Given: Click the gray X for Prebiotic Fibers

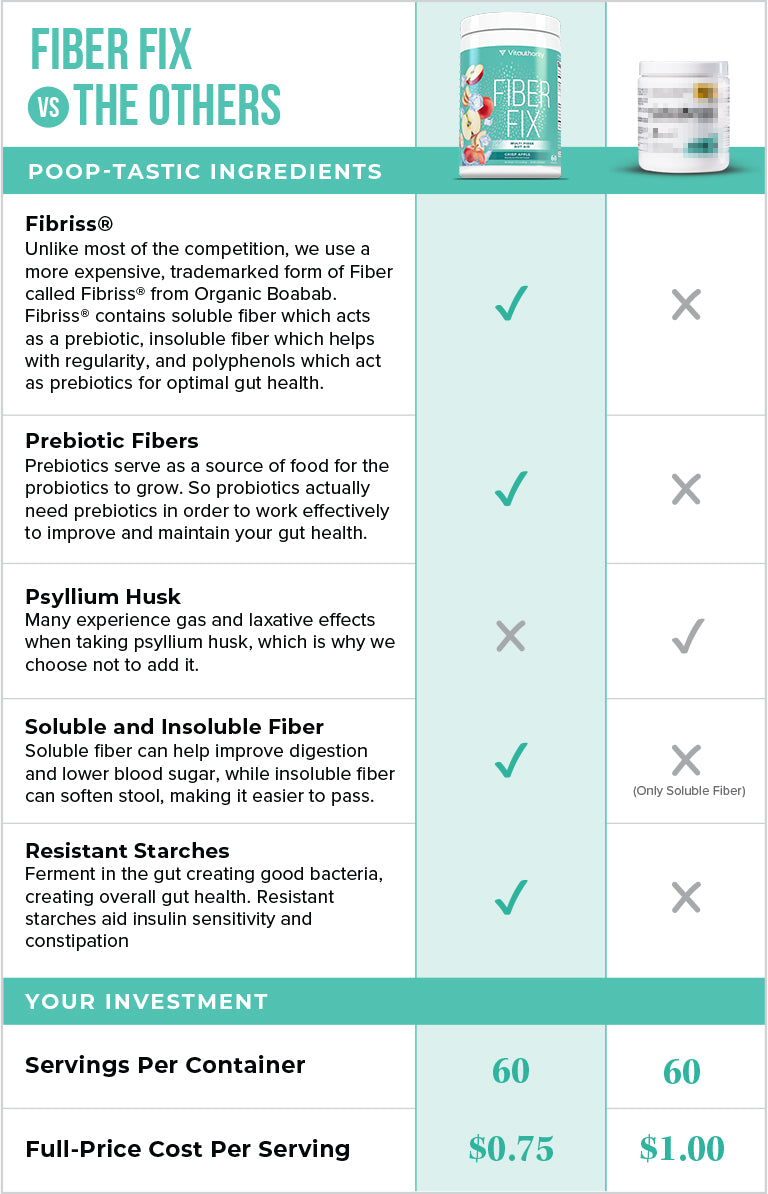Looking at the screenshot, I should [686, 489].
